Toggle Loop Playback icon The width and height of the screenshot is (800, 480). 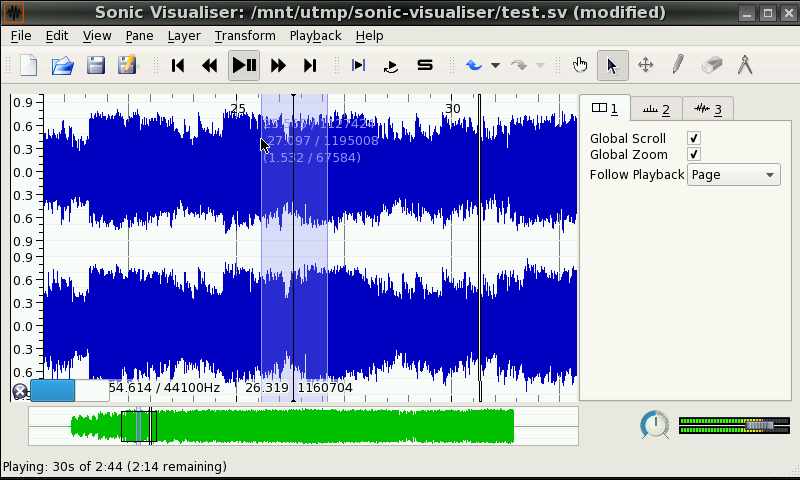(391, 66)
